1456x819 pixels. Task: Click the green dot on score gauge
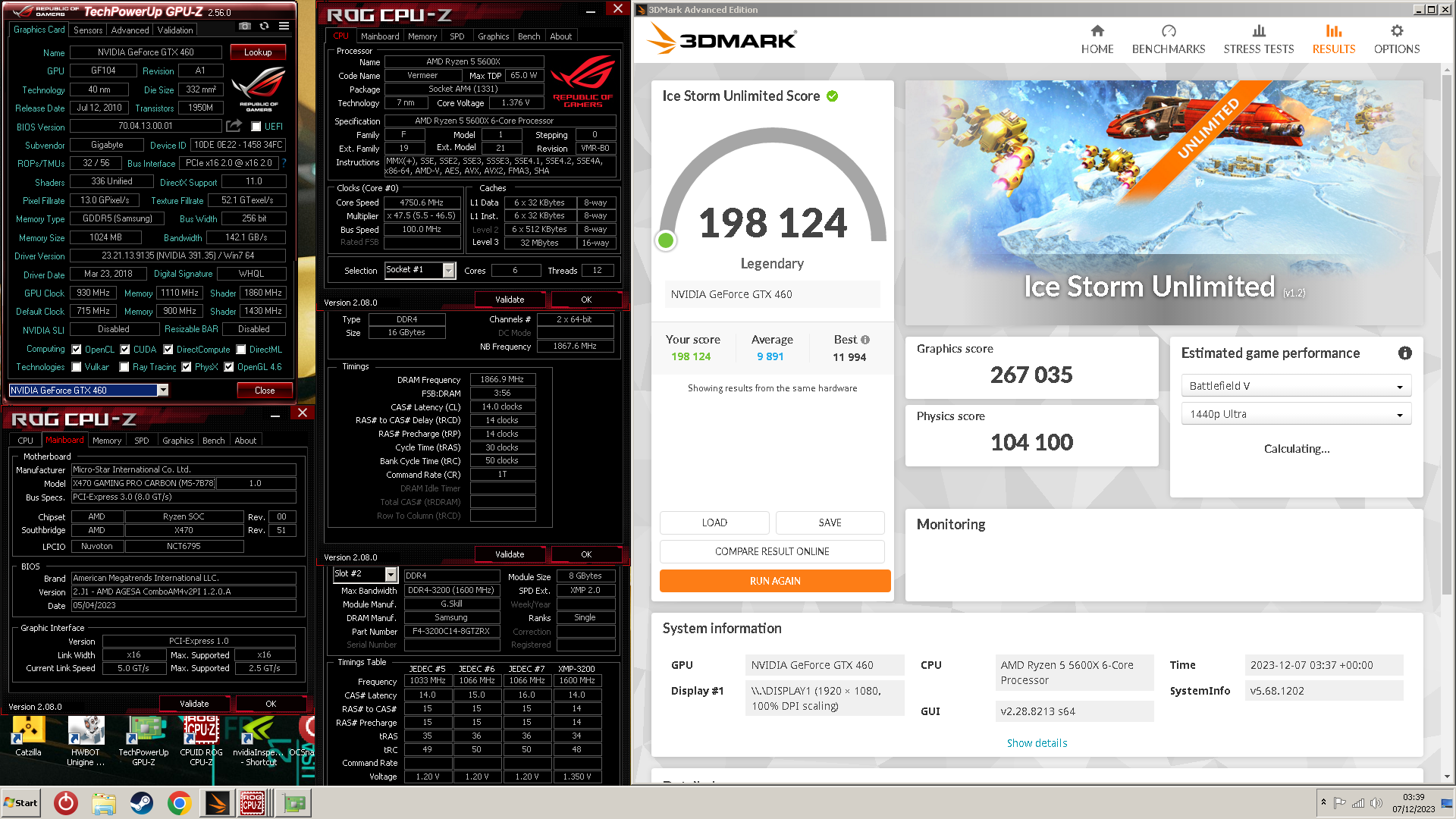click(666, 240)
